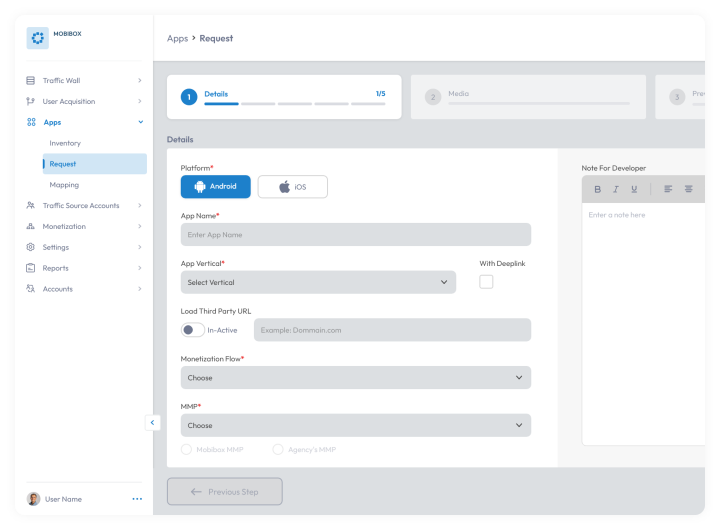The height and width of the screenshot is (530, 720).
Task: Click the Accounts sidebar icon
Action: click(x=30, y=289)
